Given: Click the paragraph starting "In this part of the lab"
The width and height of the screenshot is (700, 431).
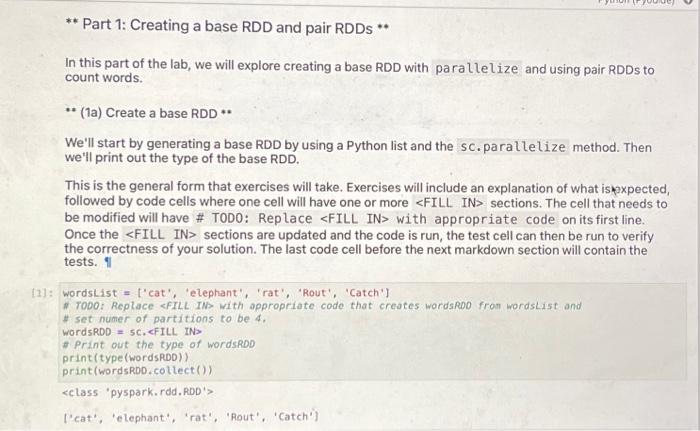Looking at the screenshot, I should (359, 71).
